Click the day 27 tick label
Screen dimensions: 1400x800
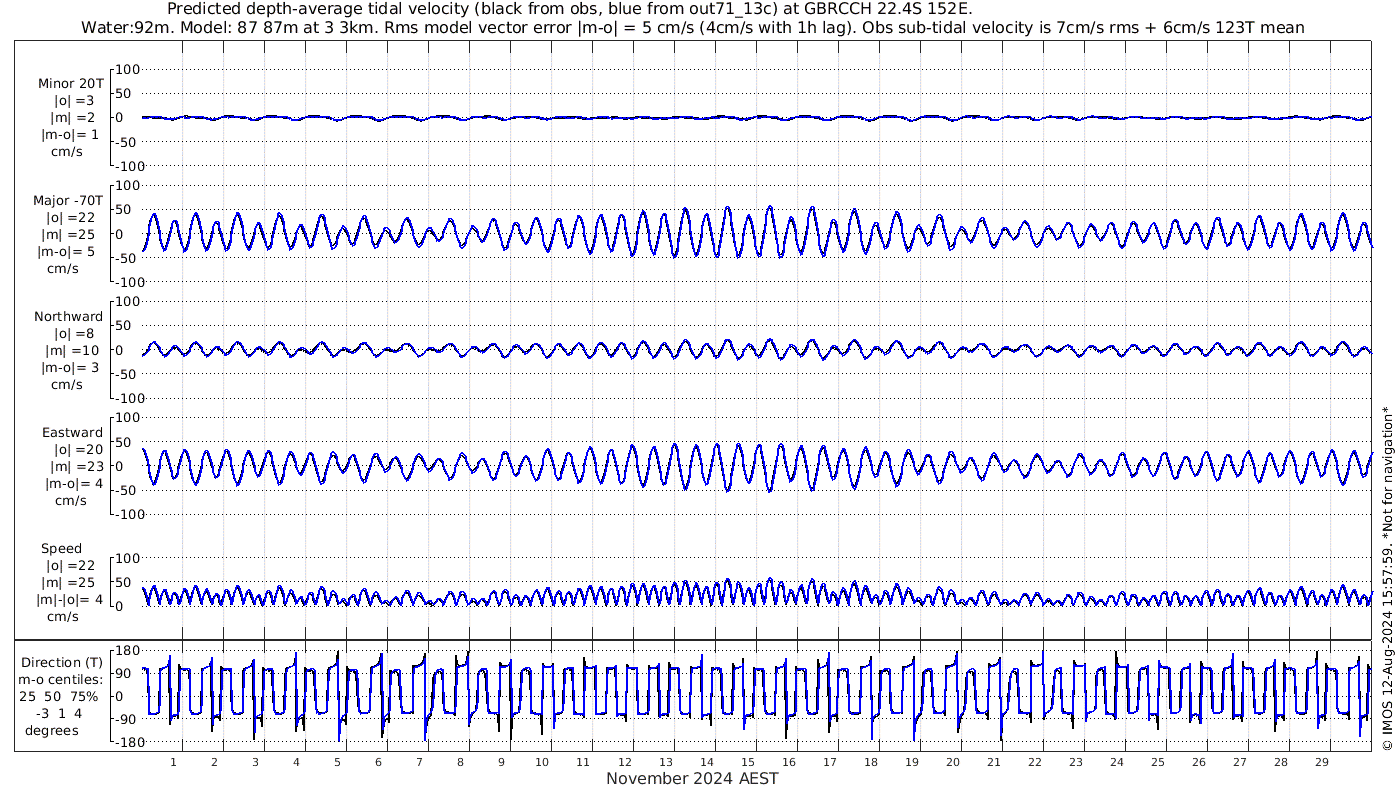point(1239,762)
